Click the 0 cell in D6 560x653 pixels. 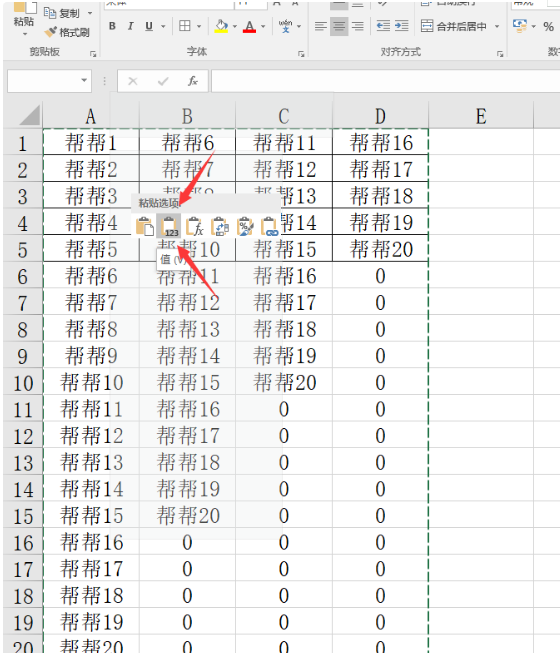pyautogui.click(x=381, y=276)
